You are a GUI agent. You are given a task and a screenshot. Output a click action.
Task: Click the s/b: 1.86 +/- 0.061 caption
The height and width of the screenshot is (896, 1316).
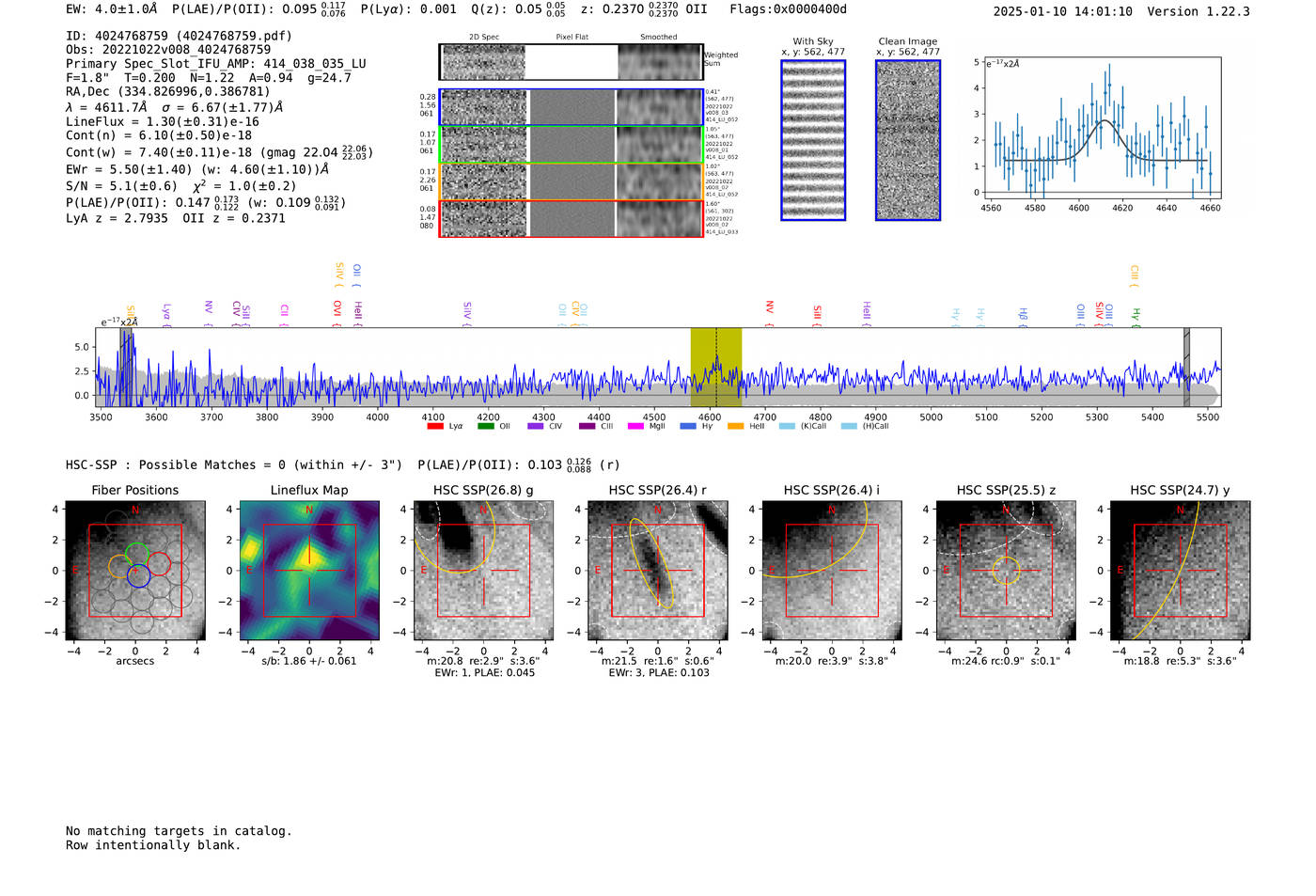click(309, 661)
